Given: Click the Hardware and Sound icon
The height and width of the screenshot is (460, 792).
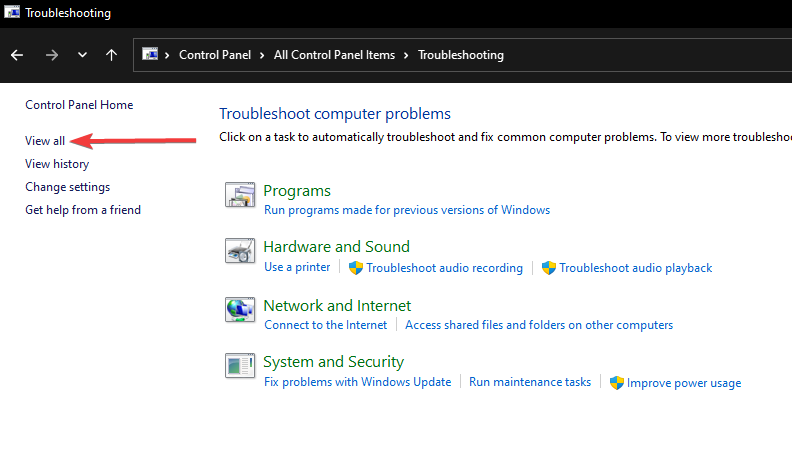Looking at the screenshot, I should point(240,251).
